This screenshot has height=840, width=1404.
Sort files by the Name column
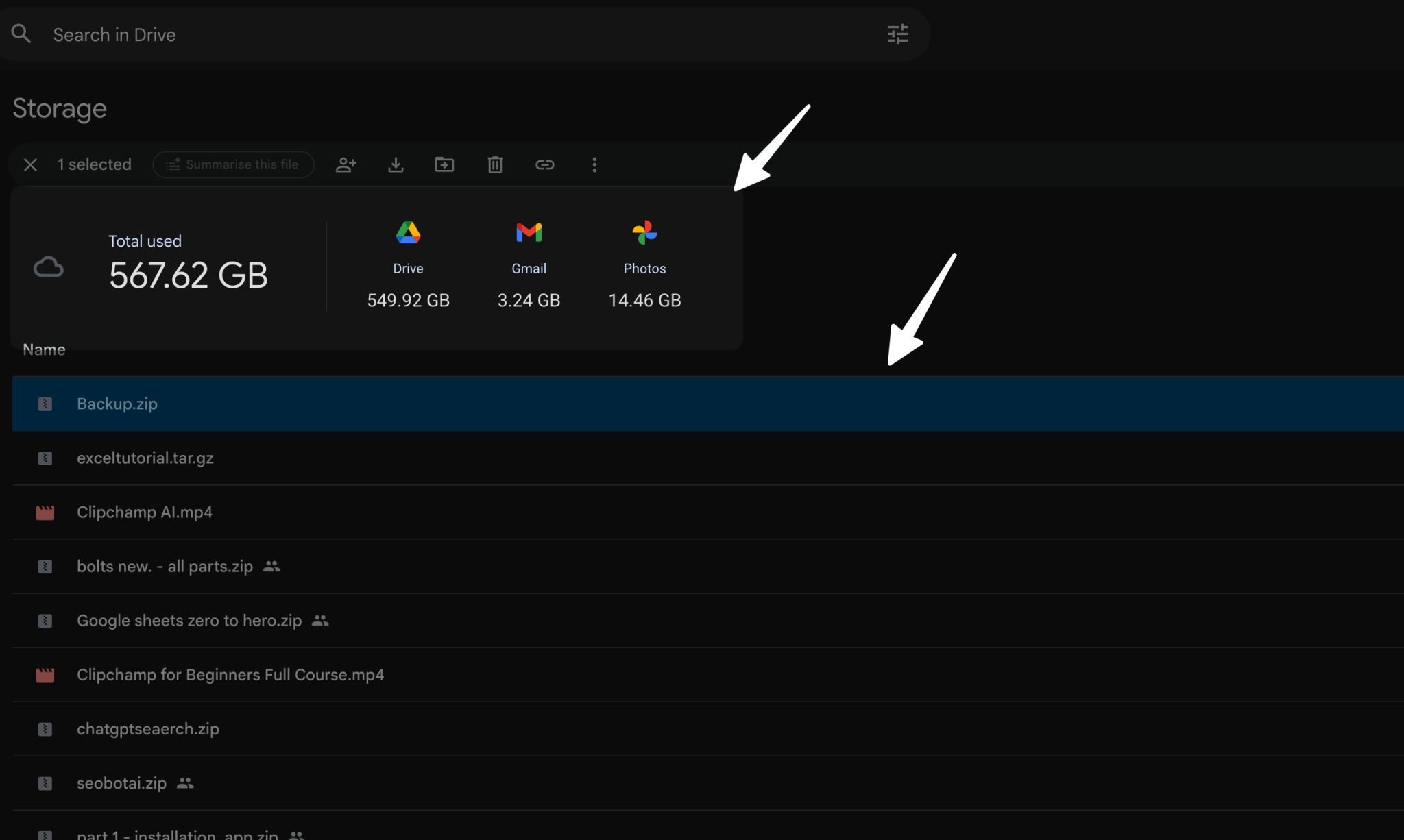43,349
